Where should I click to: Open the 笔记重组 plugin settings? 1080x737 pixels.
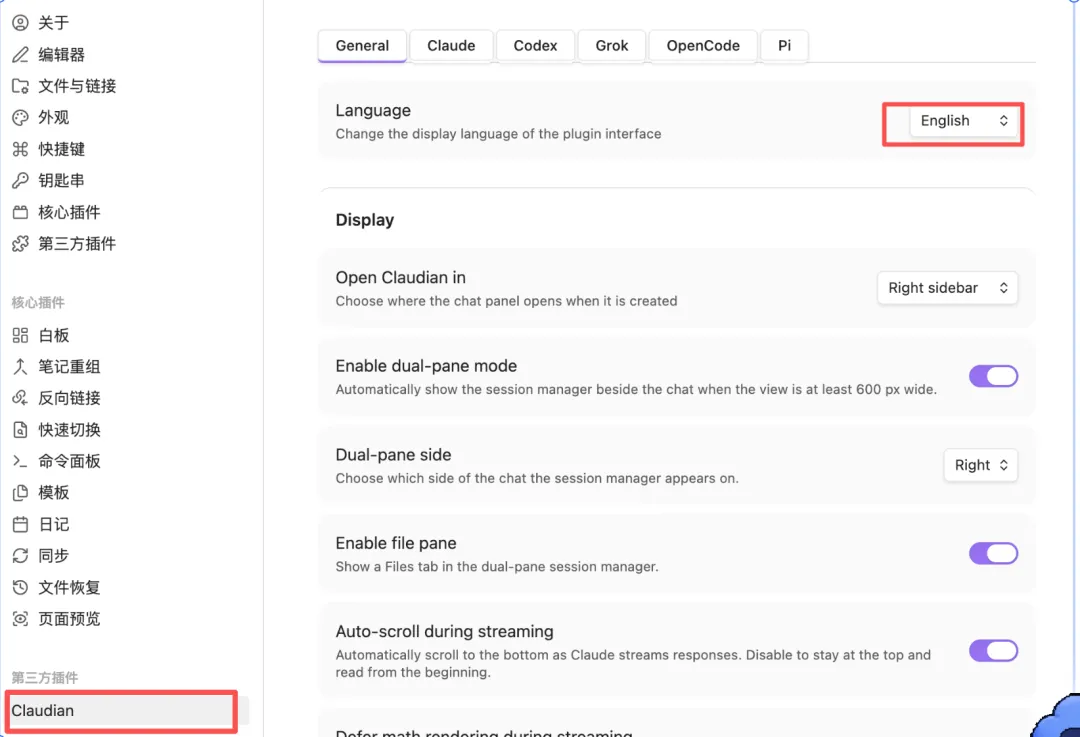70,366
